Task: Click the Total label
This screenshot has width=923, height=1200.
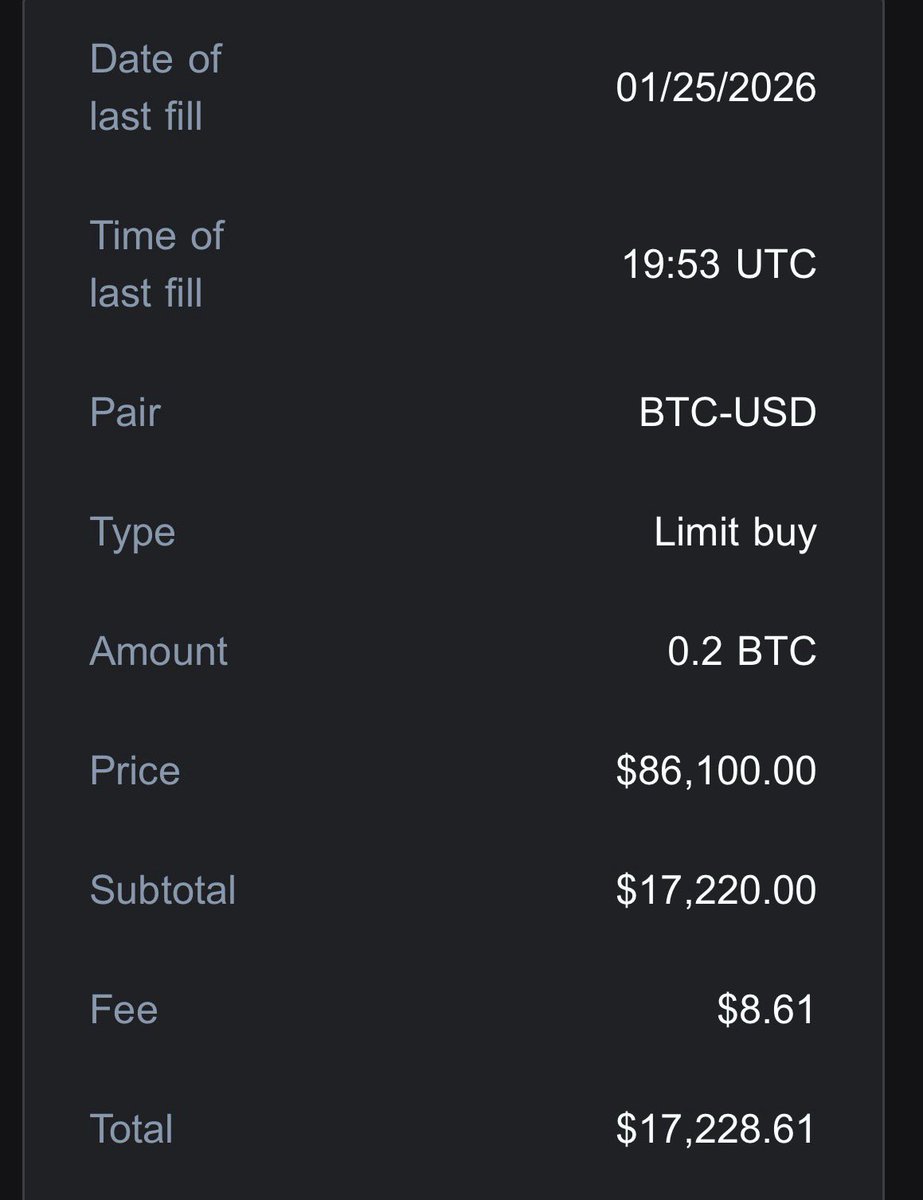Action: 131,1128
